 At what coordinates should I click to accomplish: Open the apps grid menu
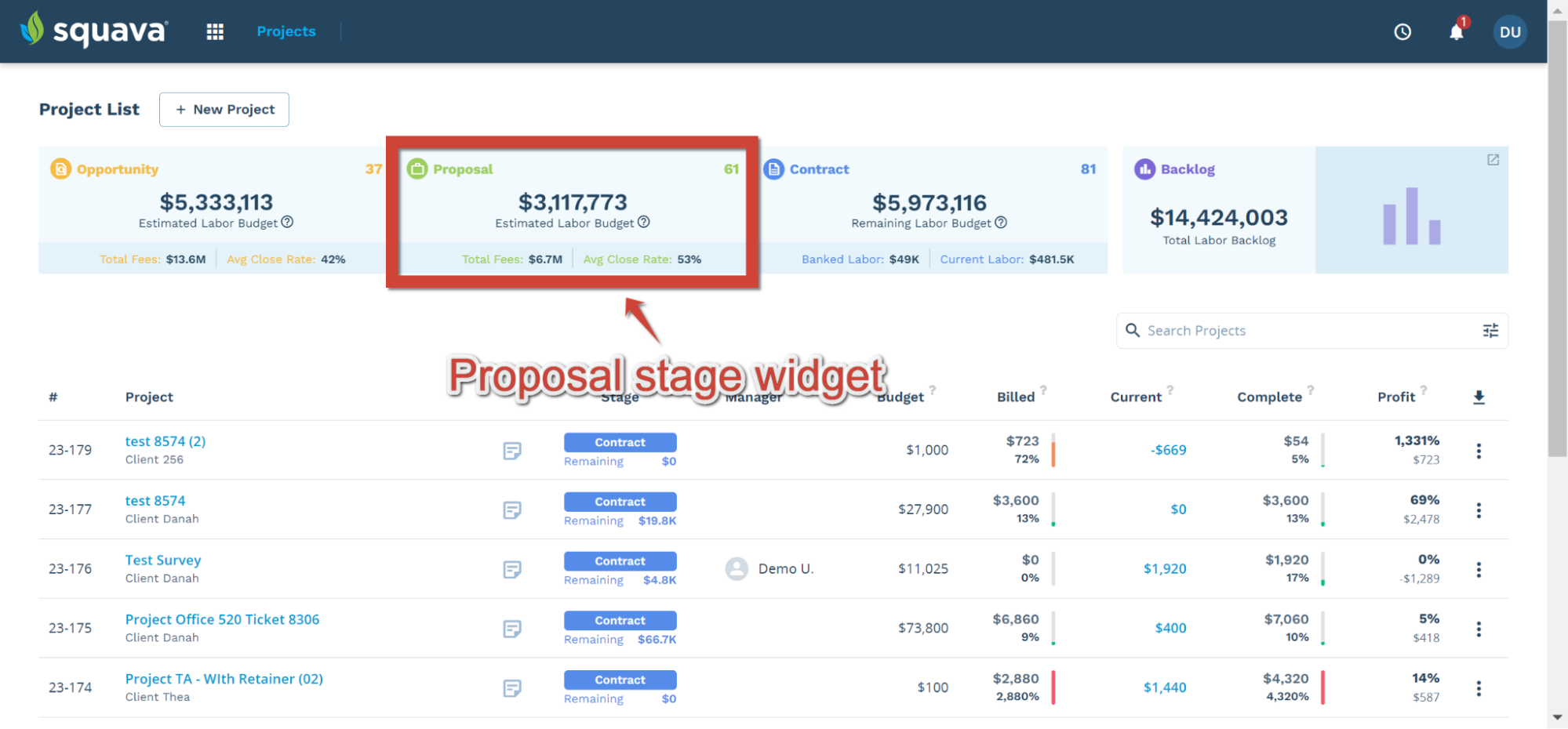click(214, 31)
